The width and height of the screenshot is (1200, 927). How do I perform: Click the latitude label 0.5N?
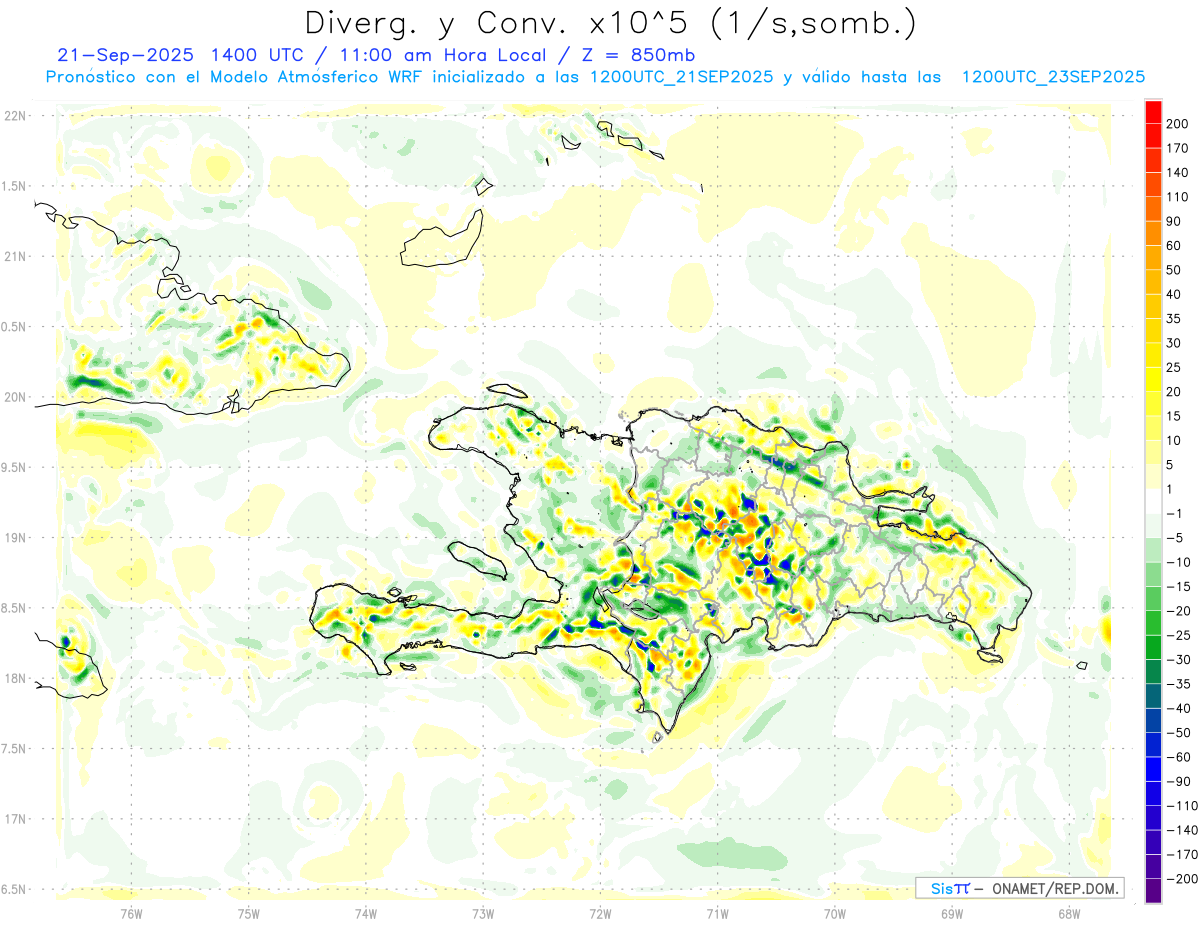coord(13,327)
